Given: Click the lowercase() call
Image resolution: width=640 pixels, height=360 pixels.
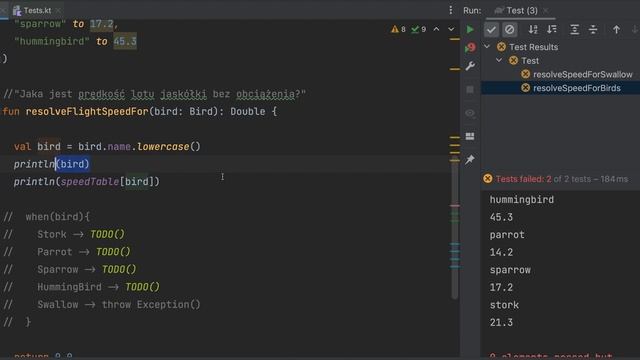Looking at the screenshot, I should coord(169,147).
